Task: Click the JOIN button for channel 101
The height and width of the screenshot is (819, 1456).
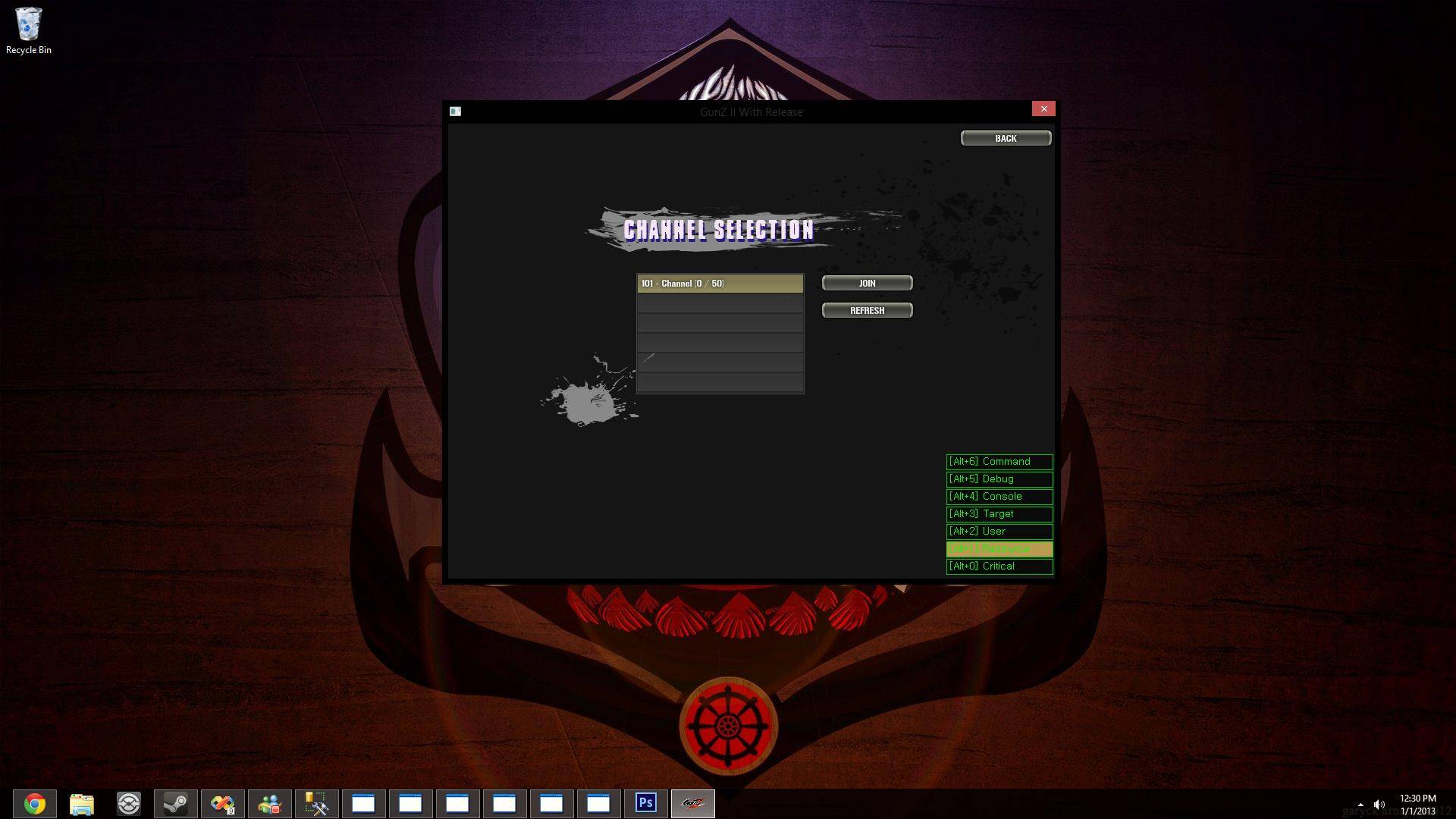Action: coord(867,283)
